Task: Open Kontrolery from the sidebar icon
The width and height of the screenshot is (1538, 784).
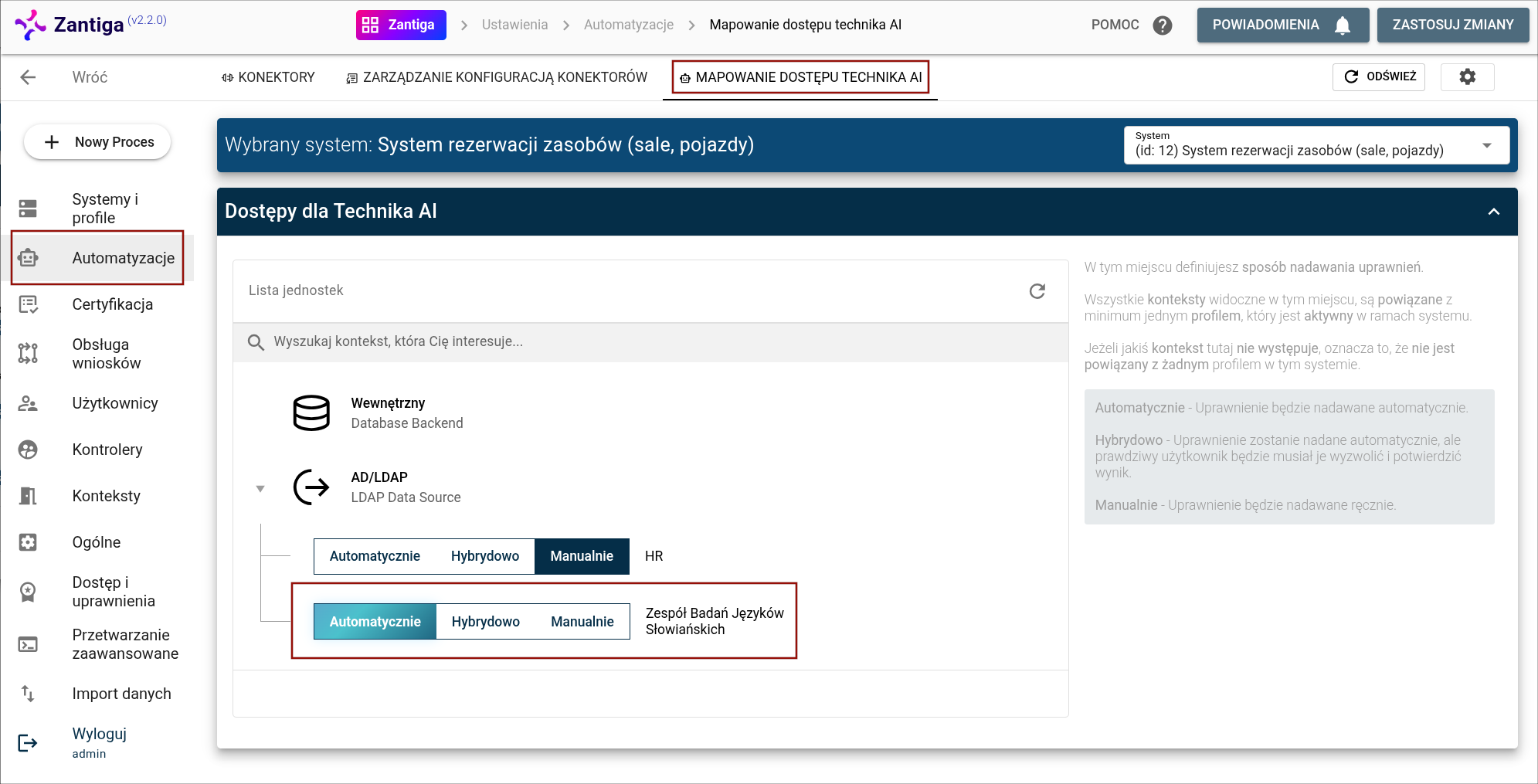Action: (28, 450)
